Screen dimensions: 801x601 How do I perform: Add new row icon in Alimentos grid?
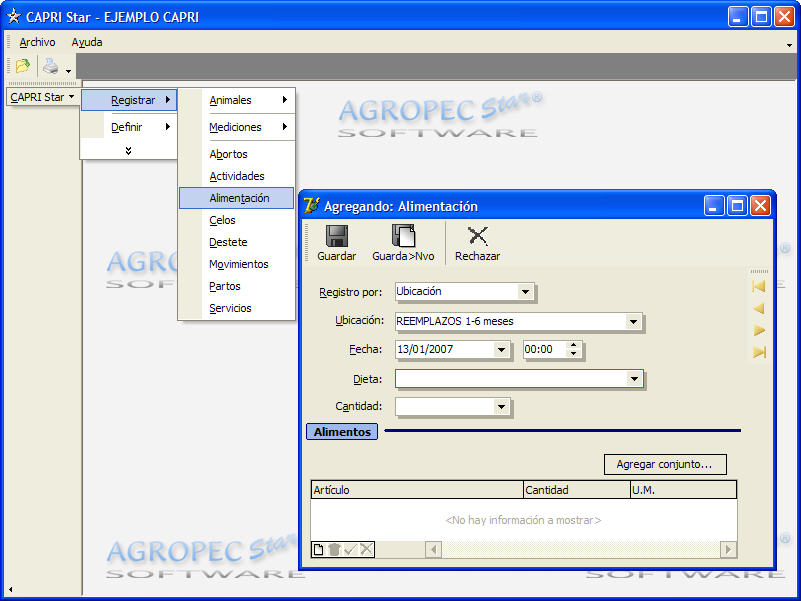(x=318, y=549)
